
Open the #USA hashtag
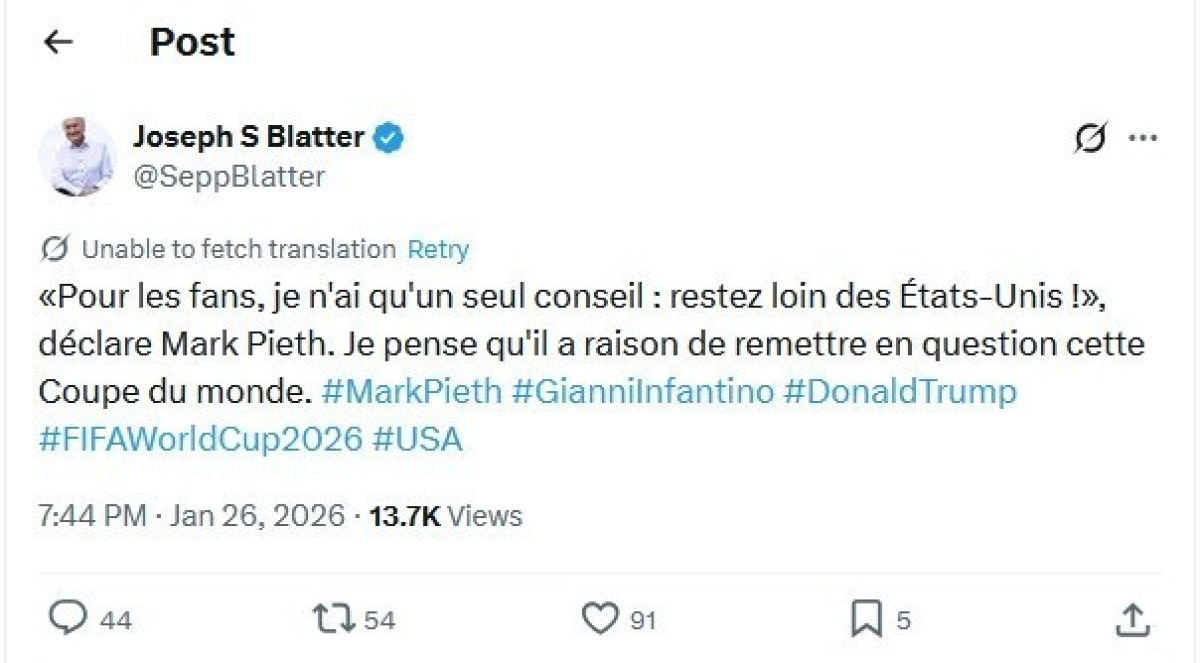click(x=417, y=439)
